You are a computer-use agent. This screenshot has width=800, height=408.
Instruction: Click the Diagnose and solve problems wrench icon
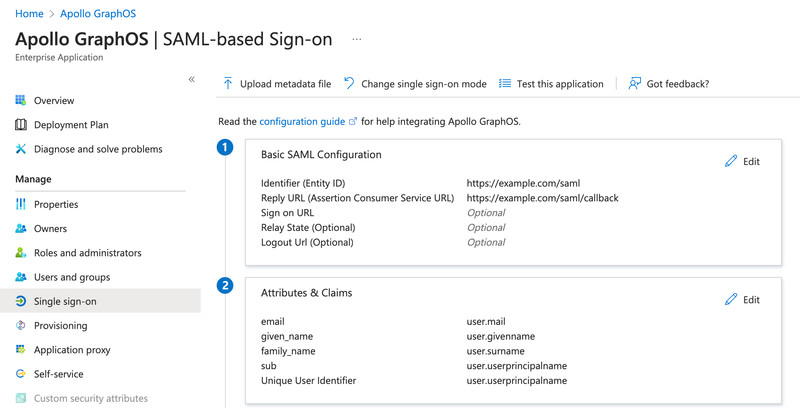[x=20, y=149]
